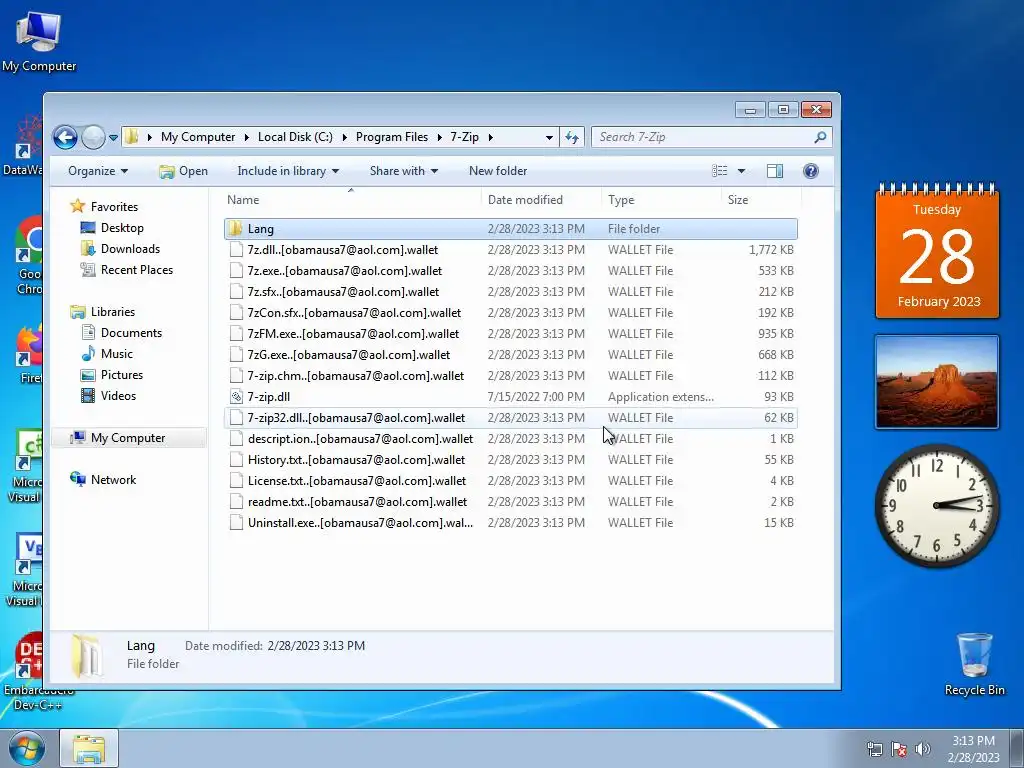Open the Action Center flag tray icon
The height and width of the screenshot is (768, 1024).
[x=899, y=749]
